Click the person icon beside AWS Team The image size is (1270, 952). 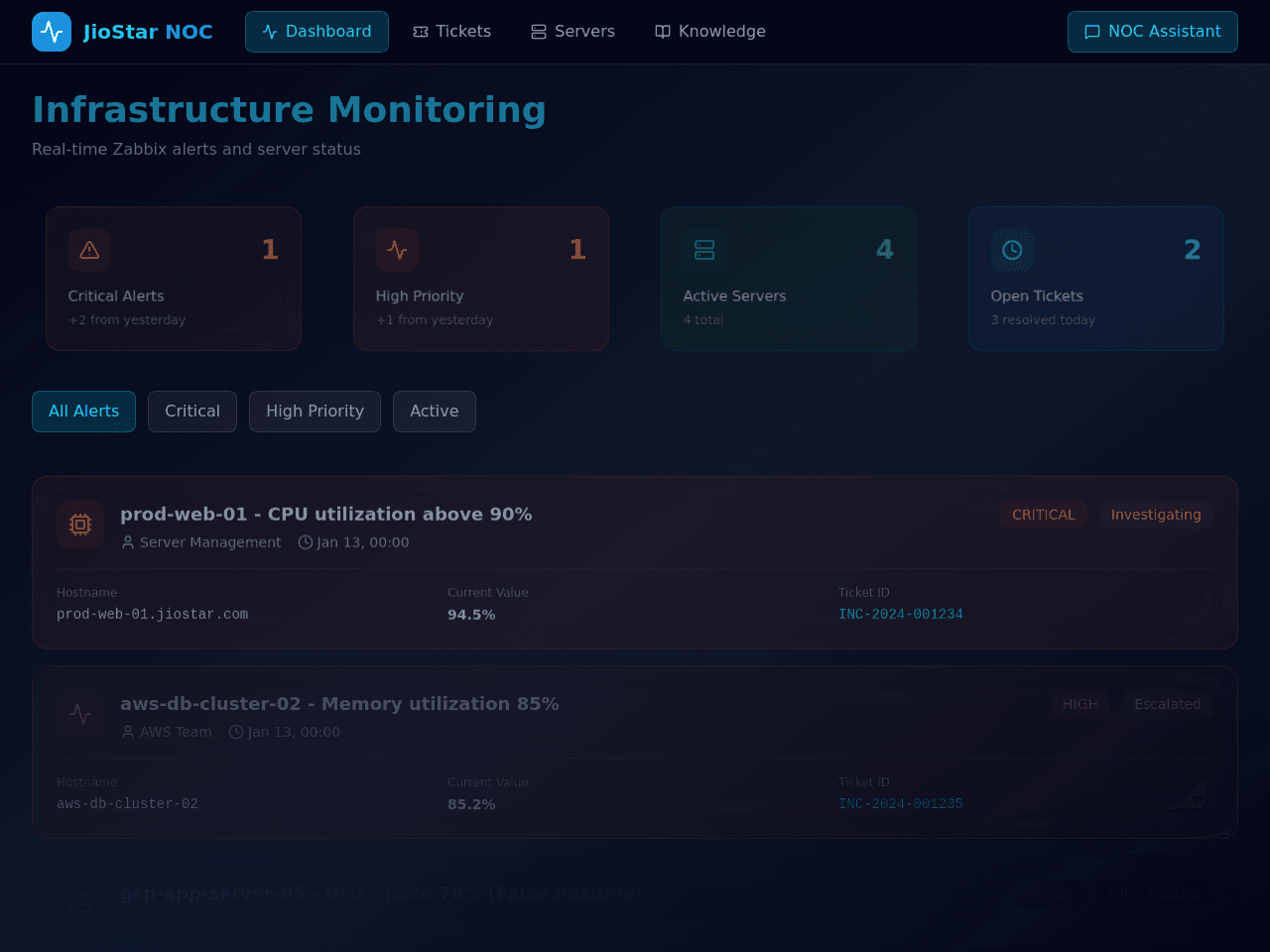128,732
